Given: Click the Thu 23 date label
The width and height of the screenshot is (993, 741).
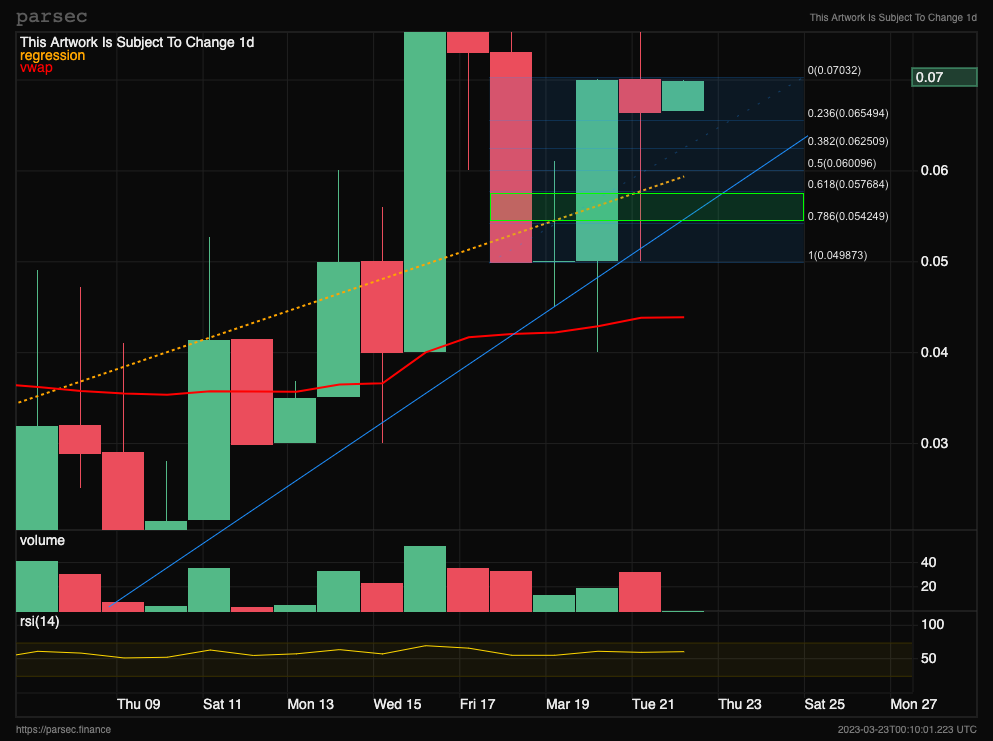Looking at the screenshot, I should 740,704.
